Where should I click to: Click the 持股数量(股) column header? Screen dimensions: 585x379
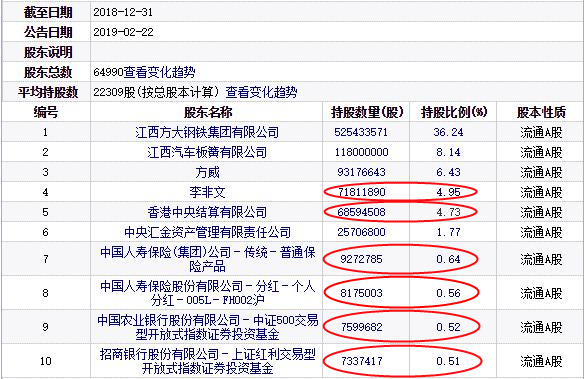point(367,112)
